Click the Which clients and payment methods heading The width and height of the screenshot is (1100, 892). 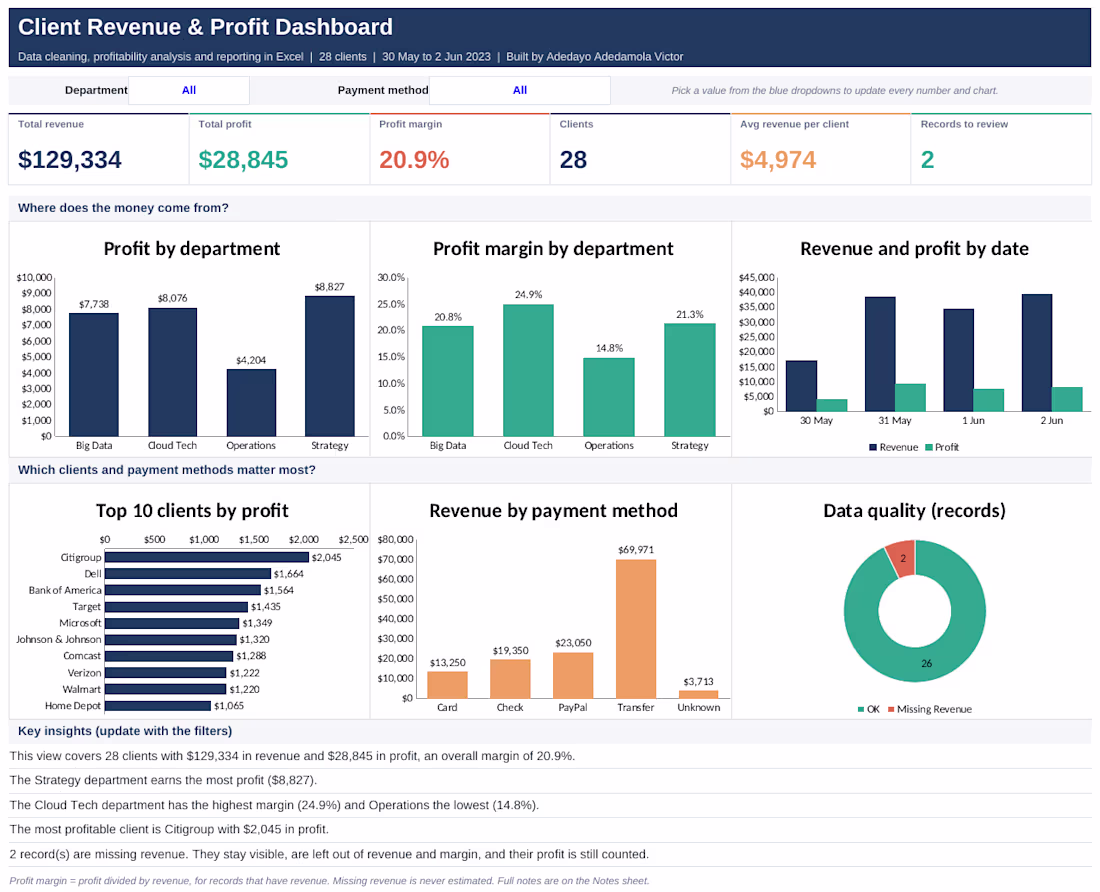coord(166,470)
